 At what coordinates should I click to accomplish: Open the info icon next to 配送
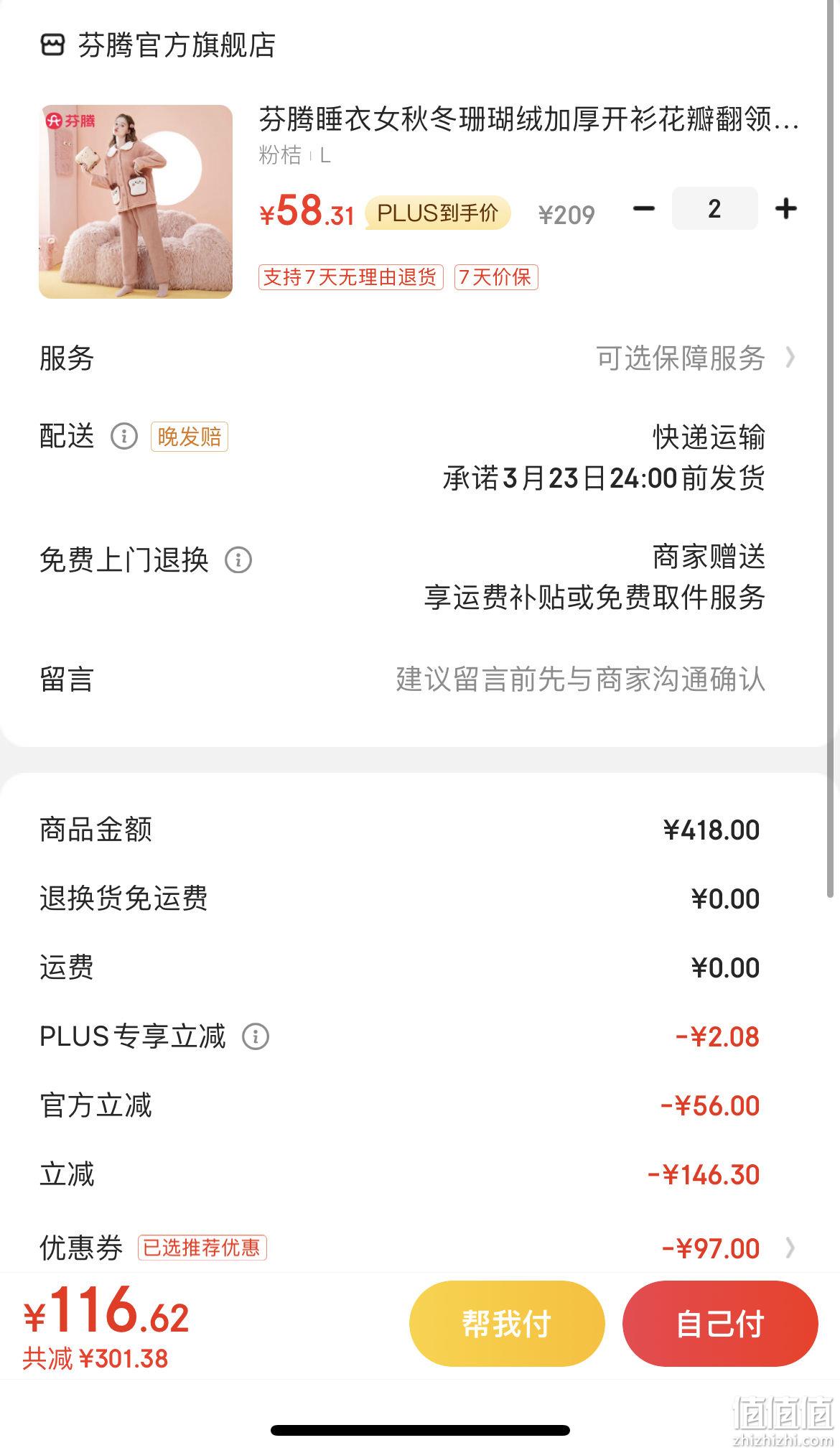123,436
